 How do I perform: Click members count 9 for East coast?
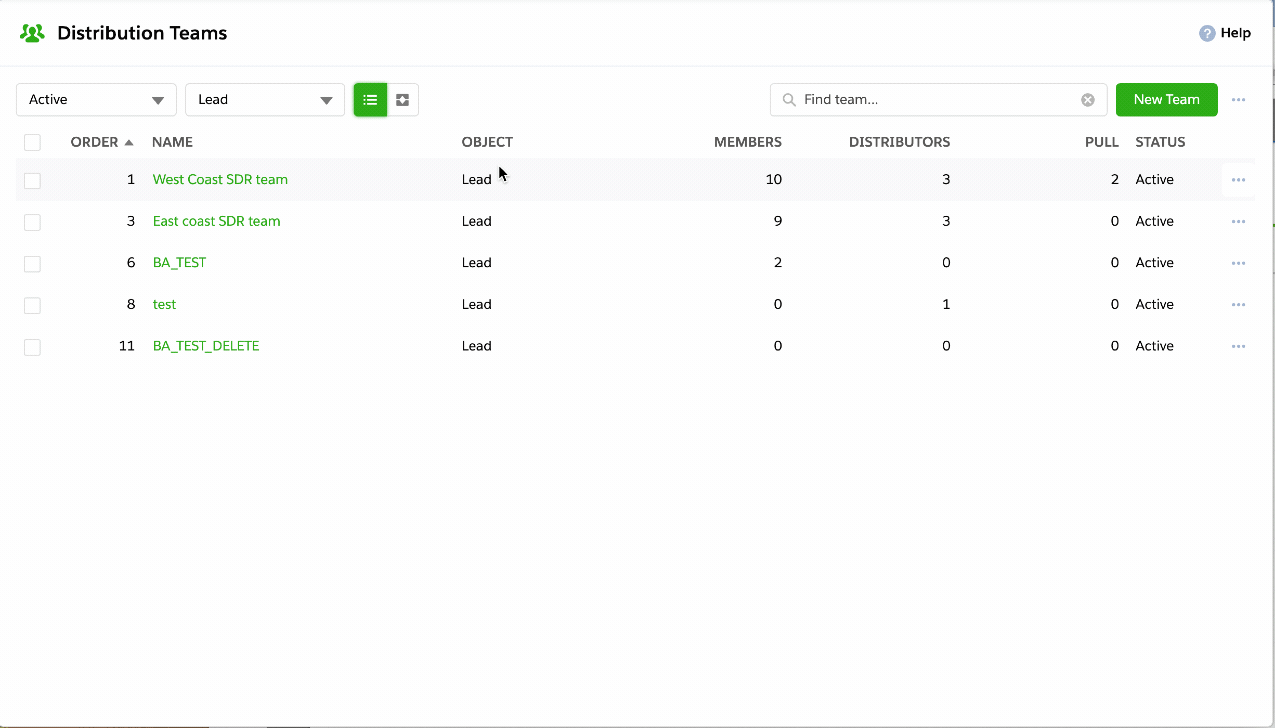(778, 221)
